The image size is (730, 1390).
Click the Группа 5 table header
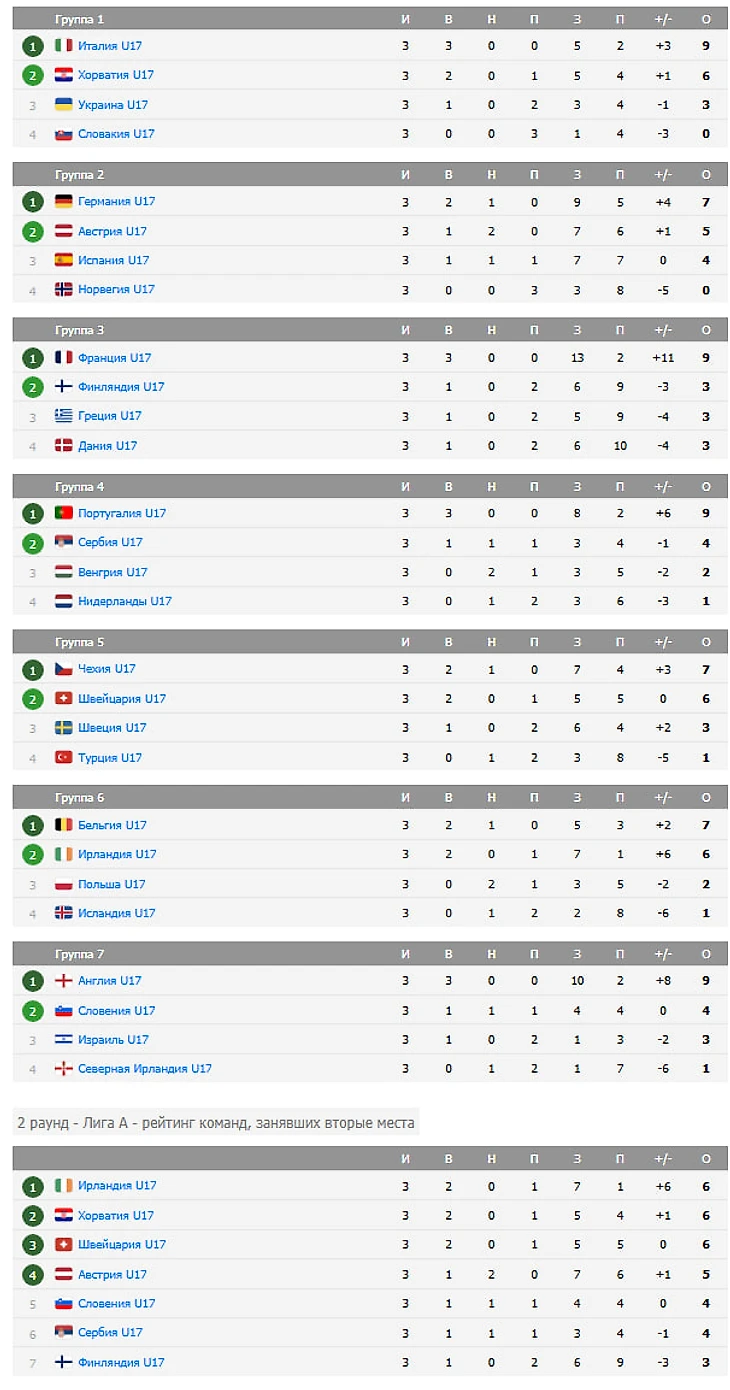coord(79,642)
